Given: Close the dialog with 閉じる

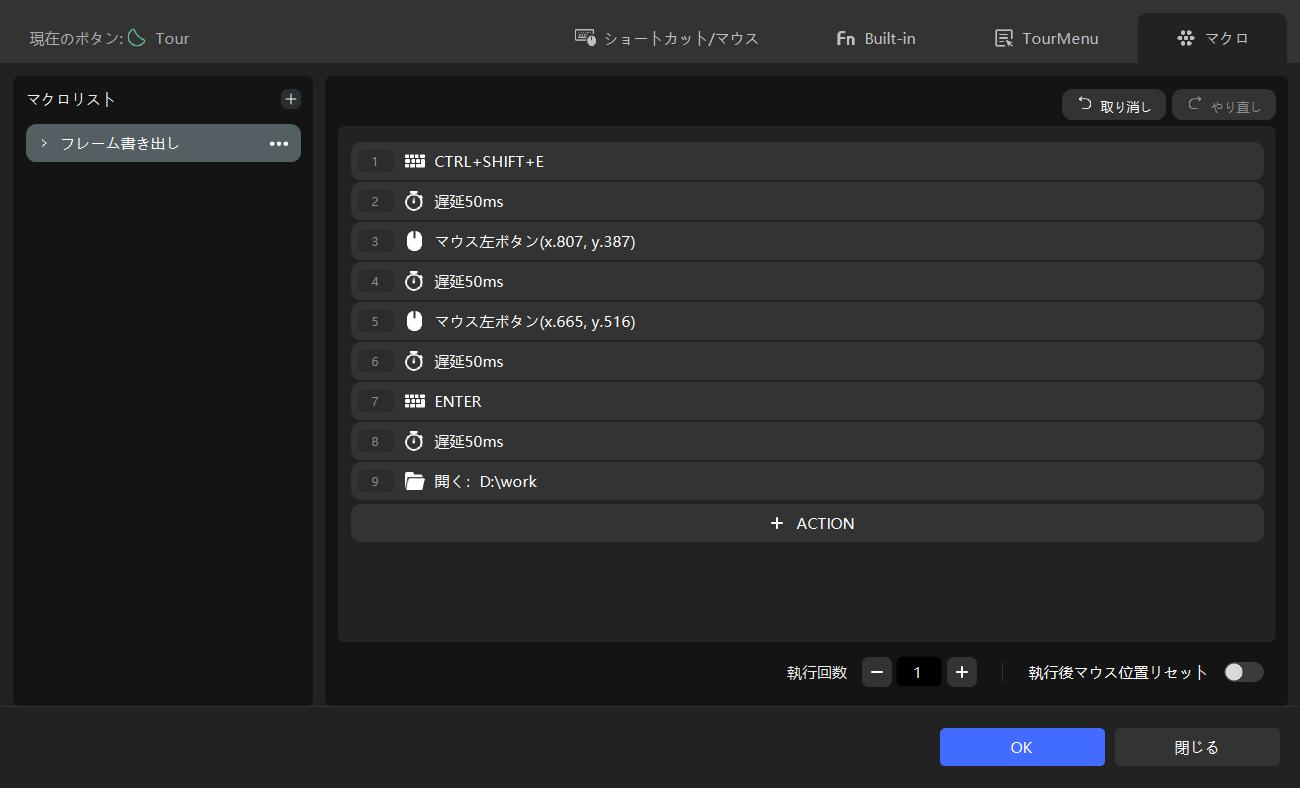Looking at the screenshot, I should 1197,747.
